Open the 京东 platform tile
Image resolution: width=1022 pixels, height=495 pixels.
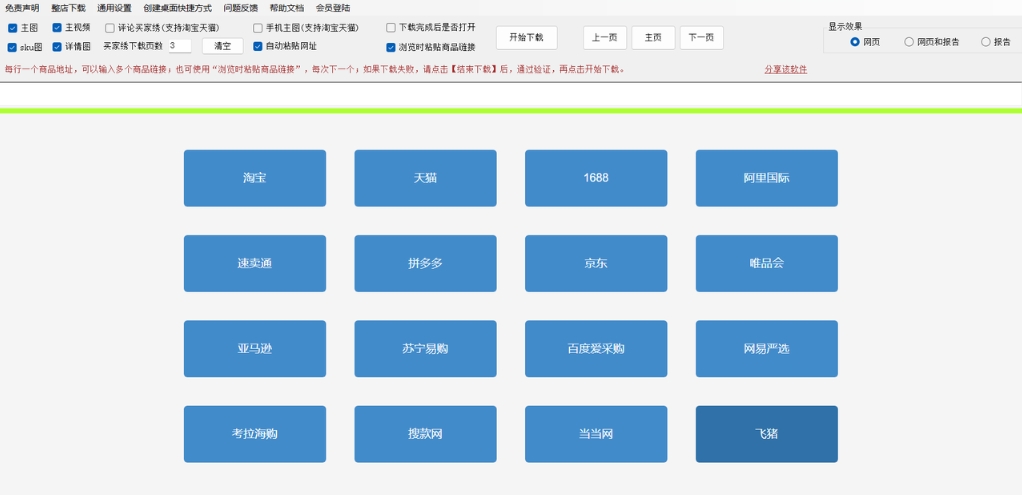point(596,263)
